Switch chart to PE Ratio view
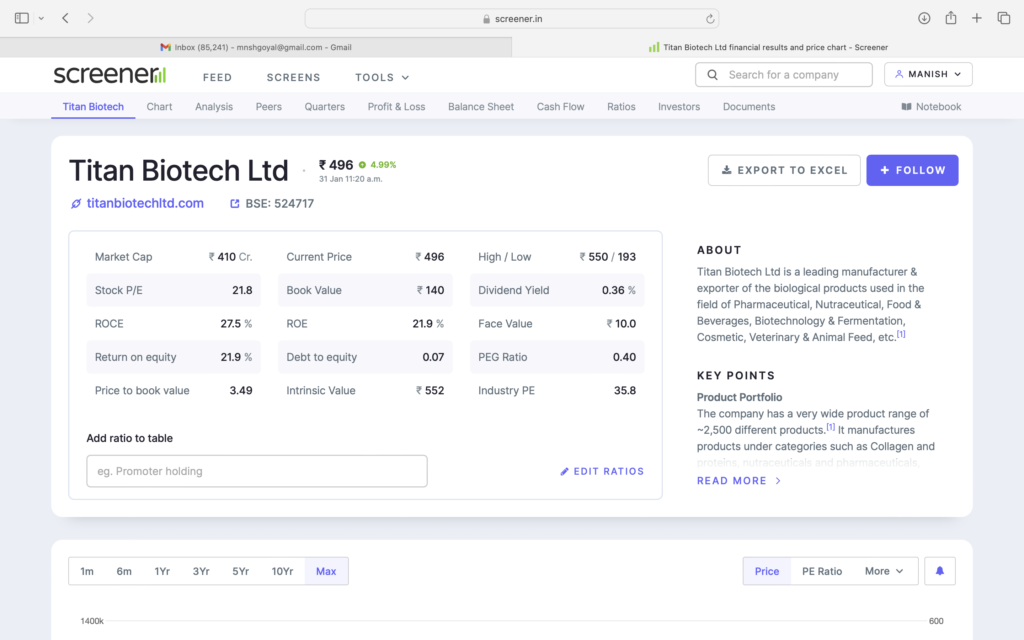The height and width of the screenshot is (640, 1024). tap(822, 571)
